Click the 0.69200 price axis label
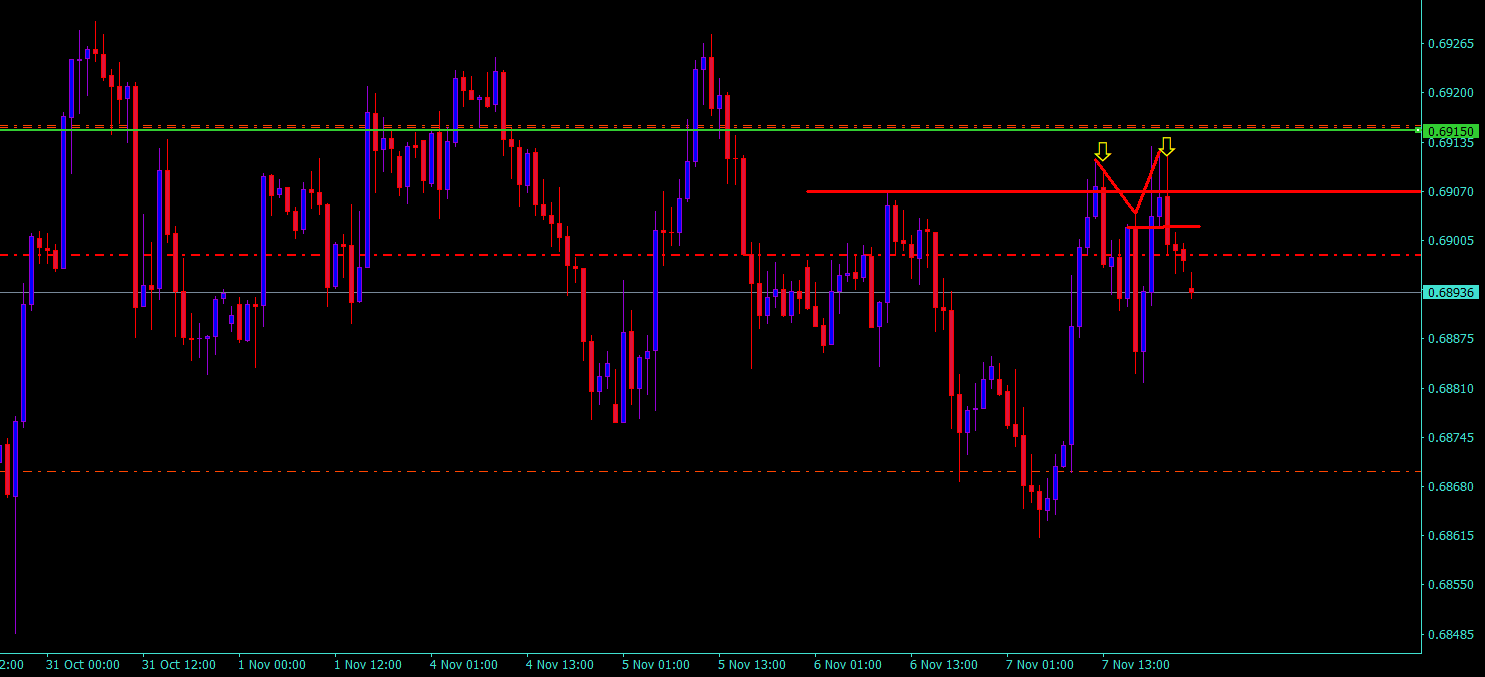 [x=1450, y=93]
